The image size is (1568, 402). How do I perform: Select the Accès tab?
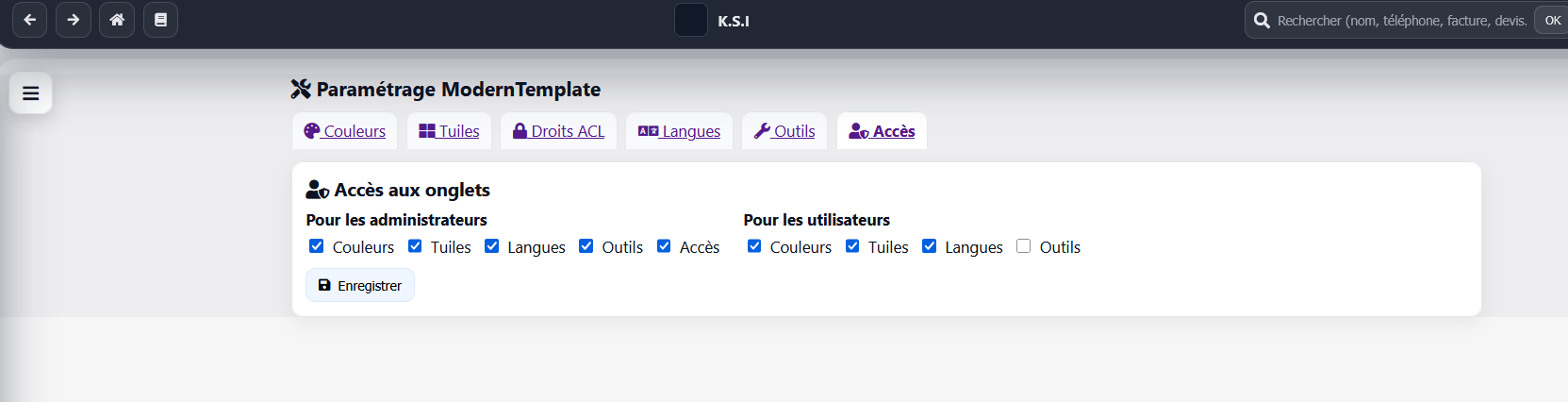pyautogui.click(x=882, y=131)
